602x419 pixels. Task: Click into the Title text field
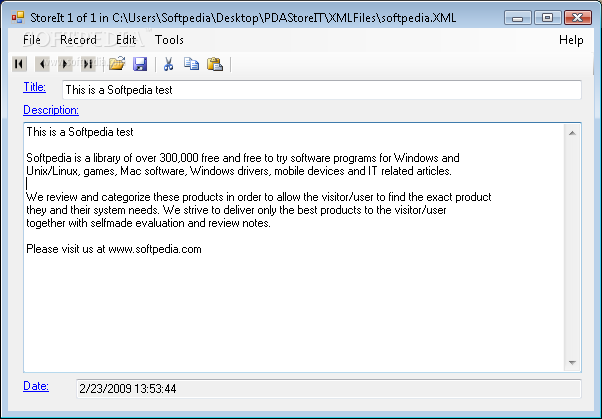point(322,90)
